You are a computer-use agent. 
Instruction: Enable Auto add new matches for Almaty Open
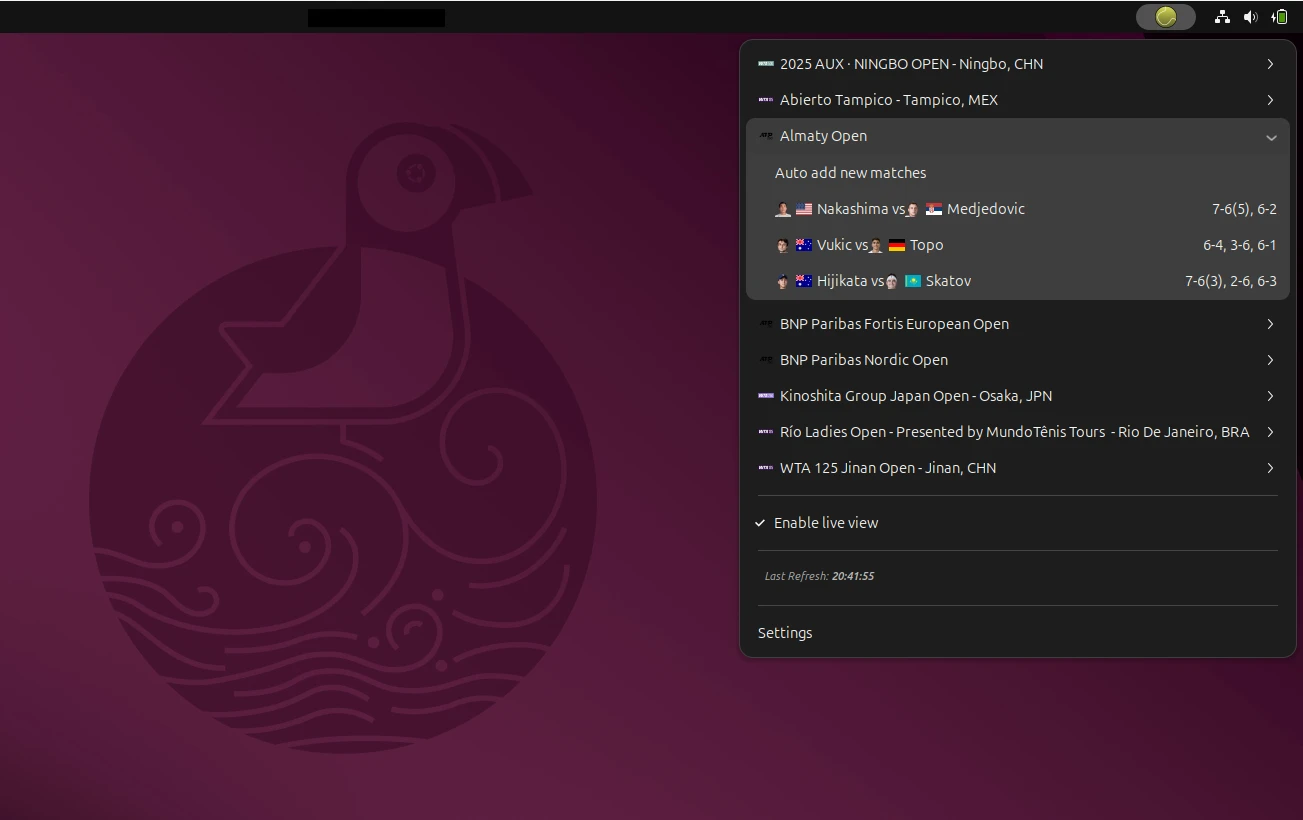click(850, 172)
